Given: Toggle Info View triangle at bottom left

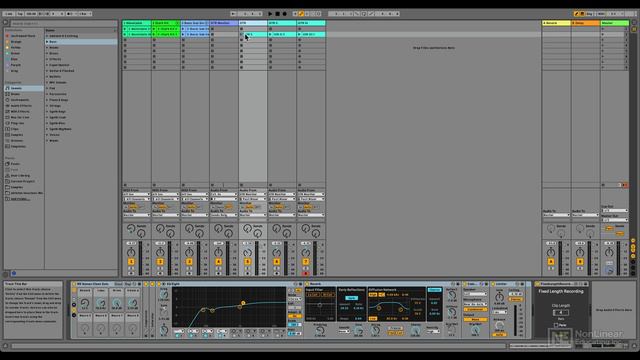Looking at the screenshot, I should coord(6,346).
